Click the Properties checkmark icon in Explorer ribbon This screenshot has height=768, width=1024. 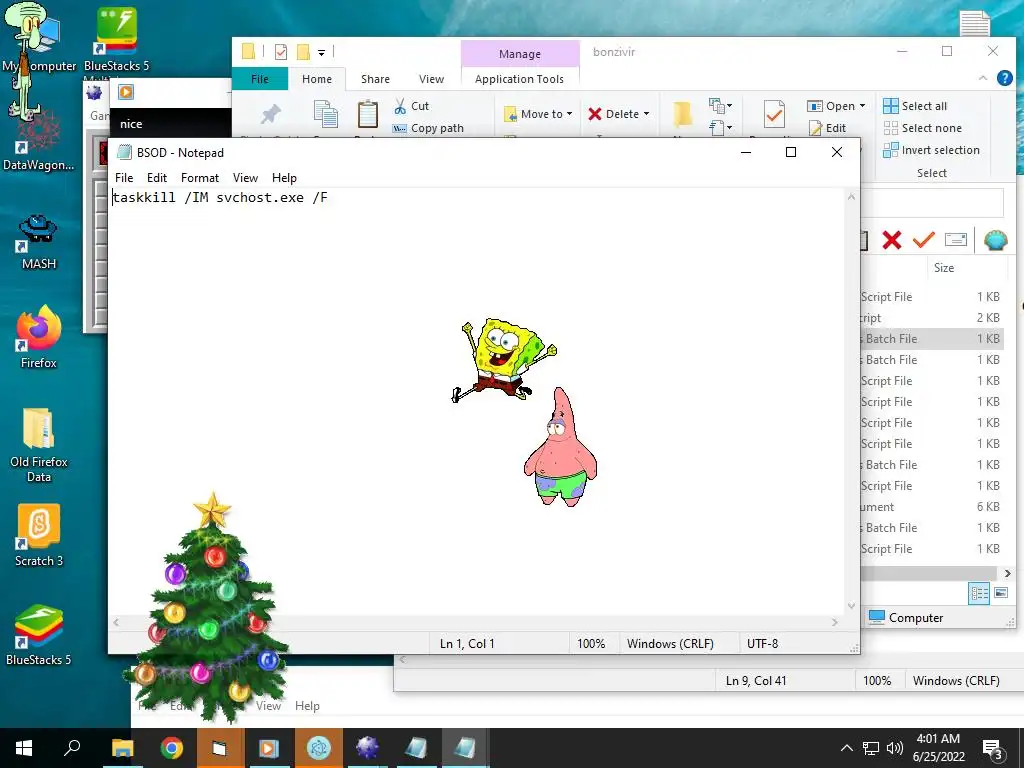click(x=774, y=114)
